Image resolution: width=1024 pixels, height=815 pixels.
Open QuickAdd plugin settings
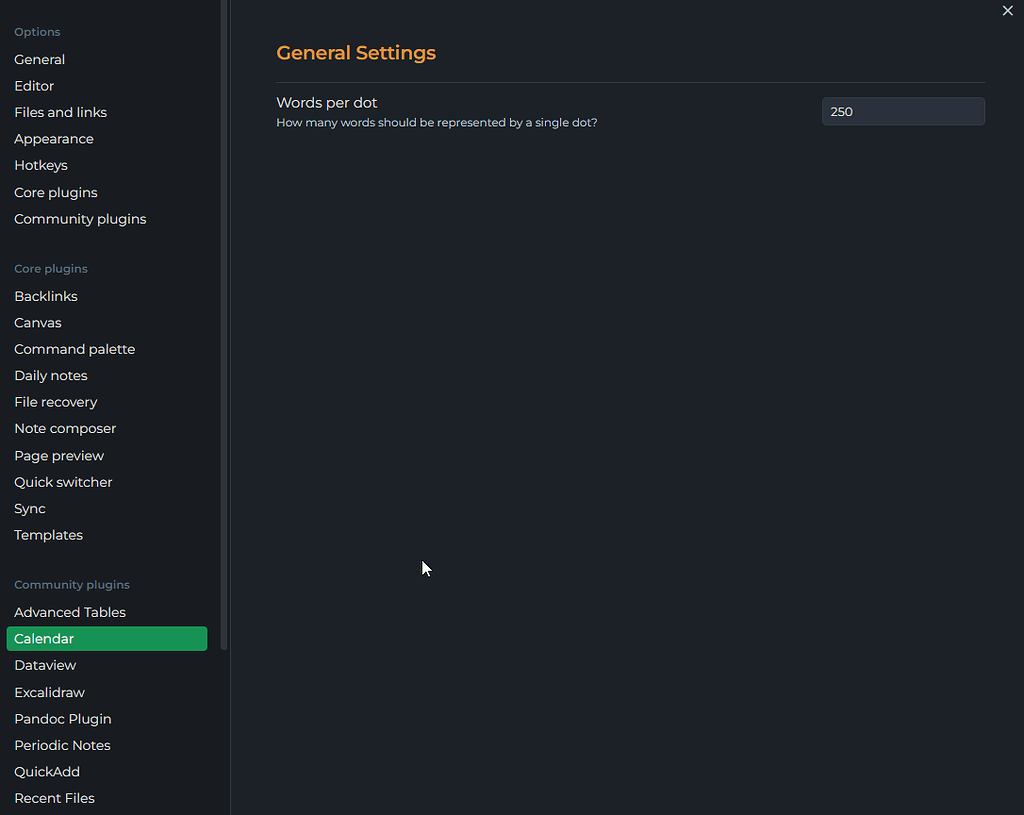pyautogui.click(x=46, y=771)
